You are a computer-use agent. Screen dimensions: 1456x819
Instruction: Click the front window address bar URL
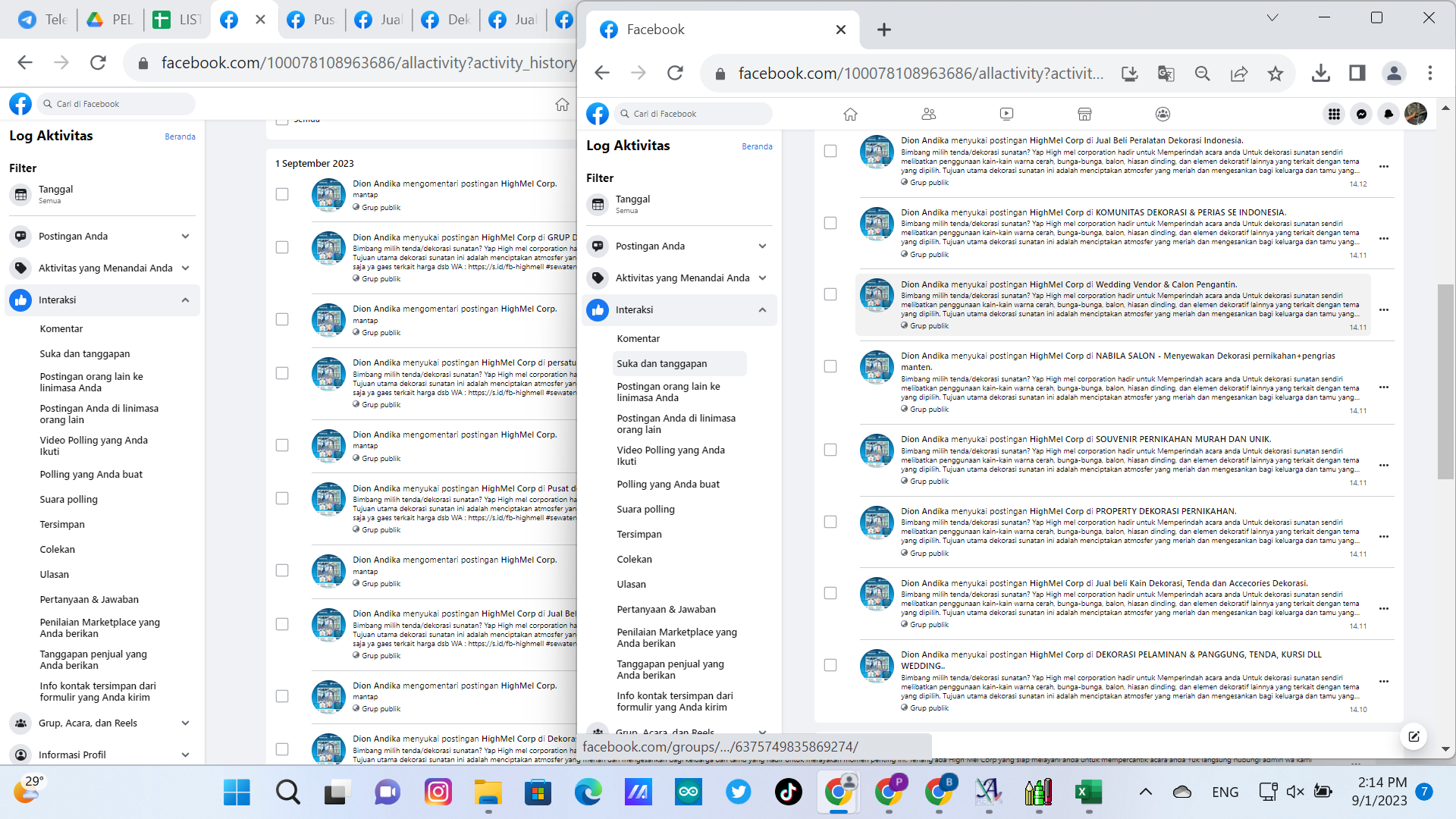point(921,74)
